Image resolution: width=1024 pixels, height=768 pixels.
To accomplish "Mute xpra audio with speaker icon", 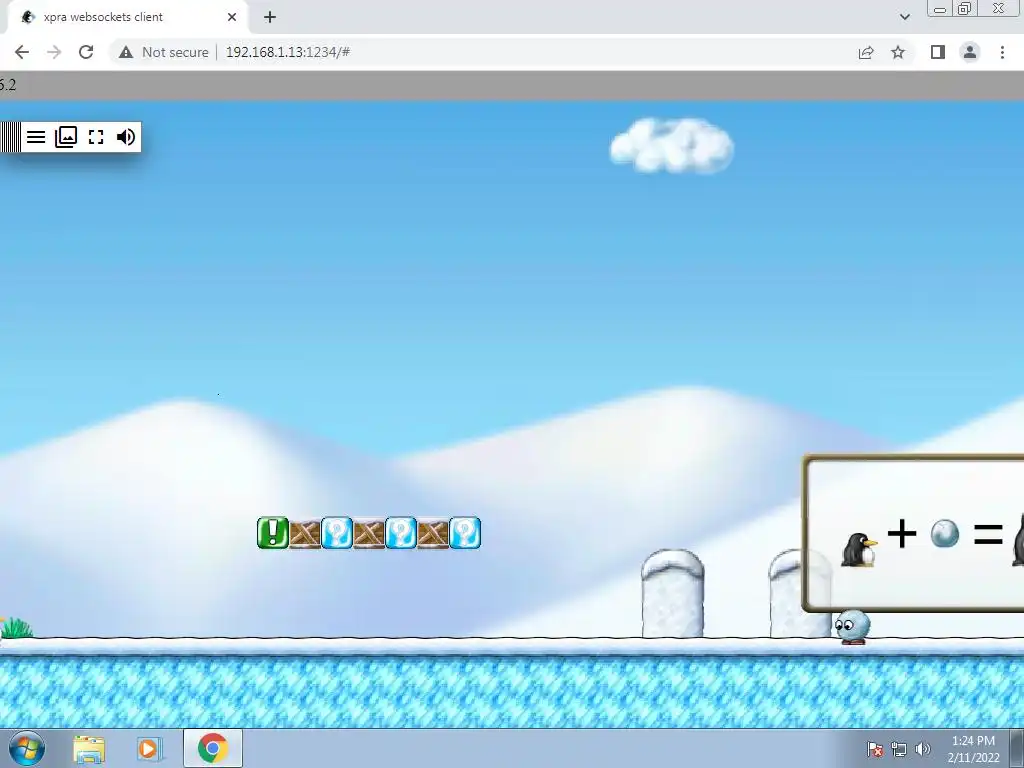I will click(125, 137).
